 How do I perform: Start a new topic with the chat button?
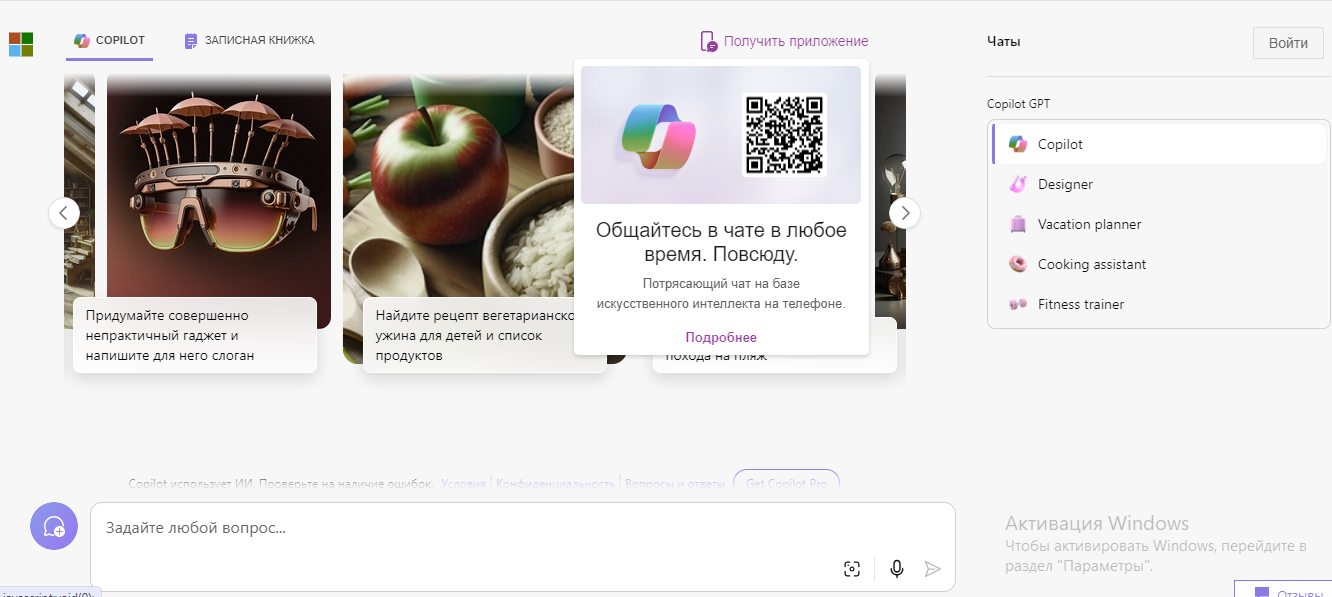coord(54,526)
